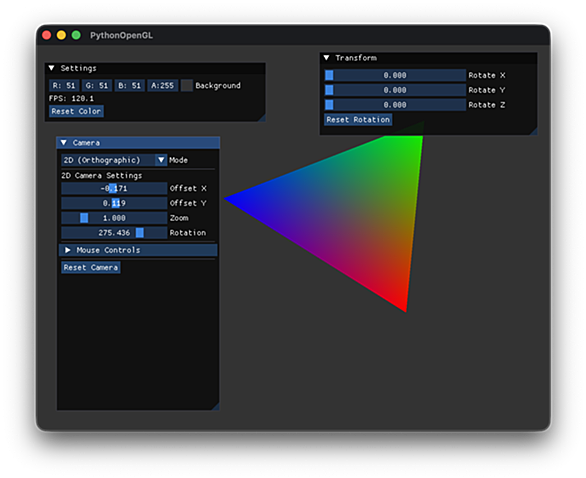This screenshot has height=478, width=586.
Task: Click the A:255 alpha value field
Action: (x=163, y=86)
